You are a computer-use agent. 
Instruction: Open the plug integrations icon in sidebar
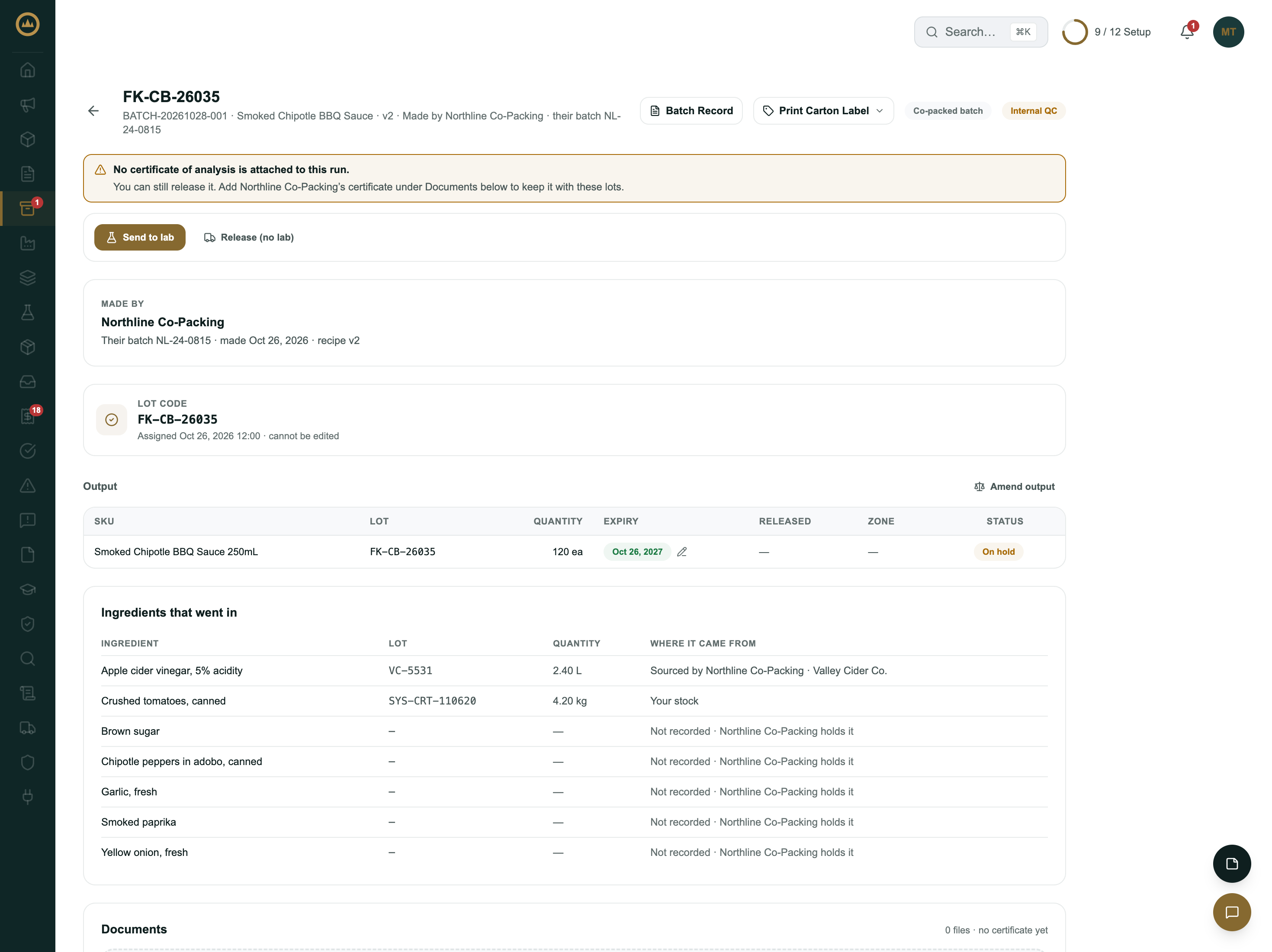28,797
